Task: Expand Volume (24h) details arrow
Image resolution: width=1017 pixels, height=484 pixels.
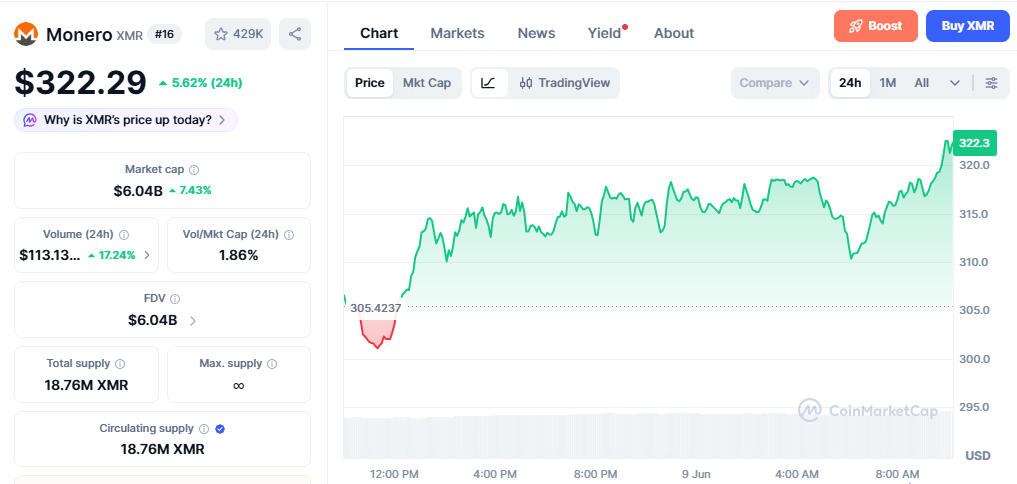Action: tap(147, 255)
